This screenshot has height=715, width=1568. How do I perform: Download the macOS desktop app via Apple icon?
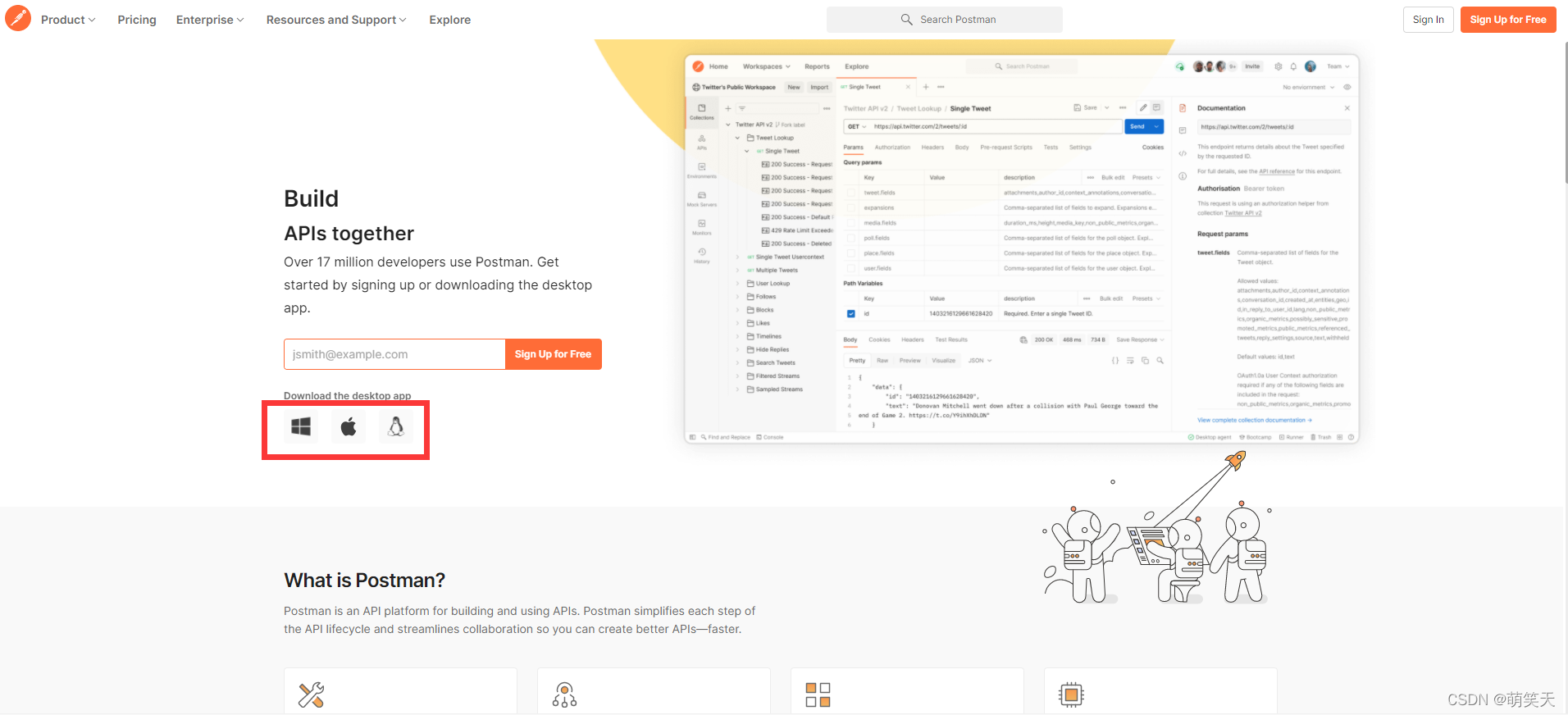point(349,426)
